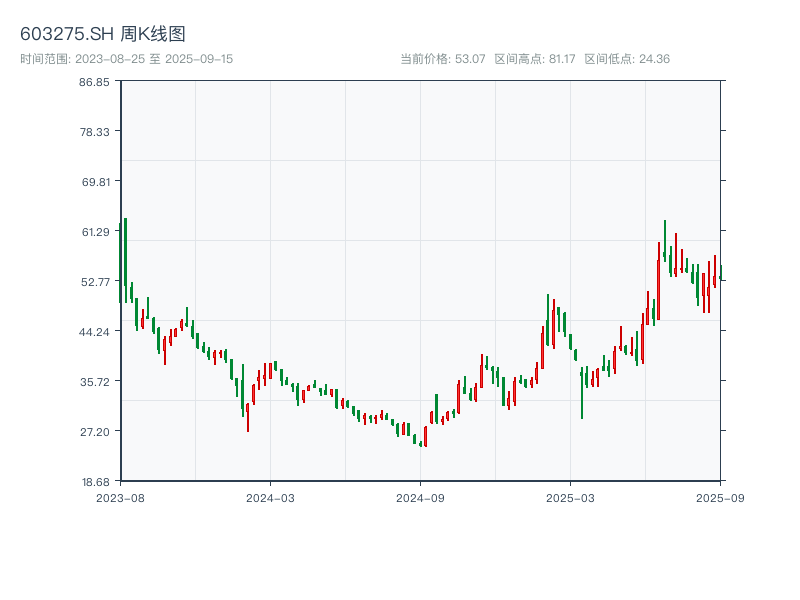This screenshot has width=800, height=600.
Task: Click the tall green candle at chart's left edge
Action: pos(125,255)
